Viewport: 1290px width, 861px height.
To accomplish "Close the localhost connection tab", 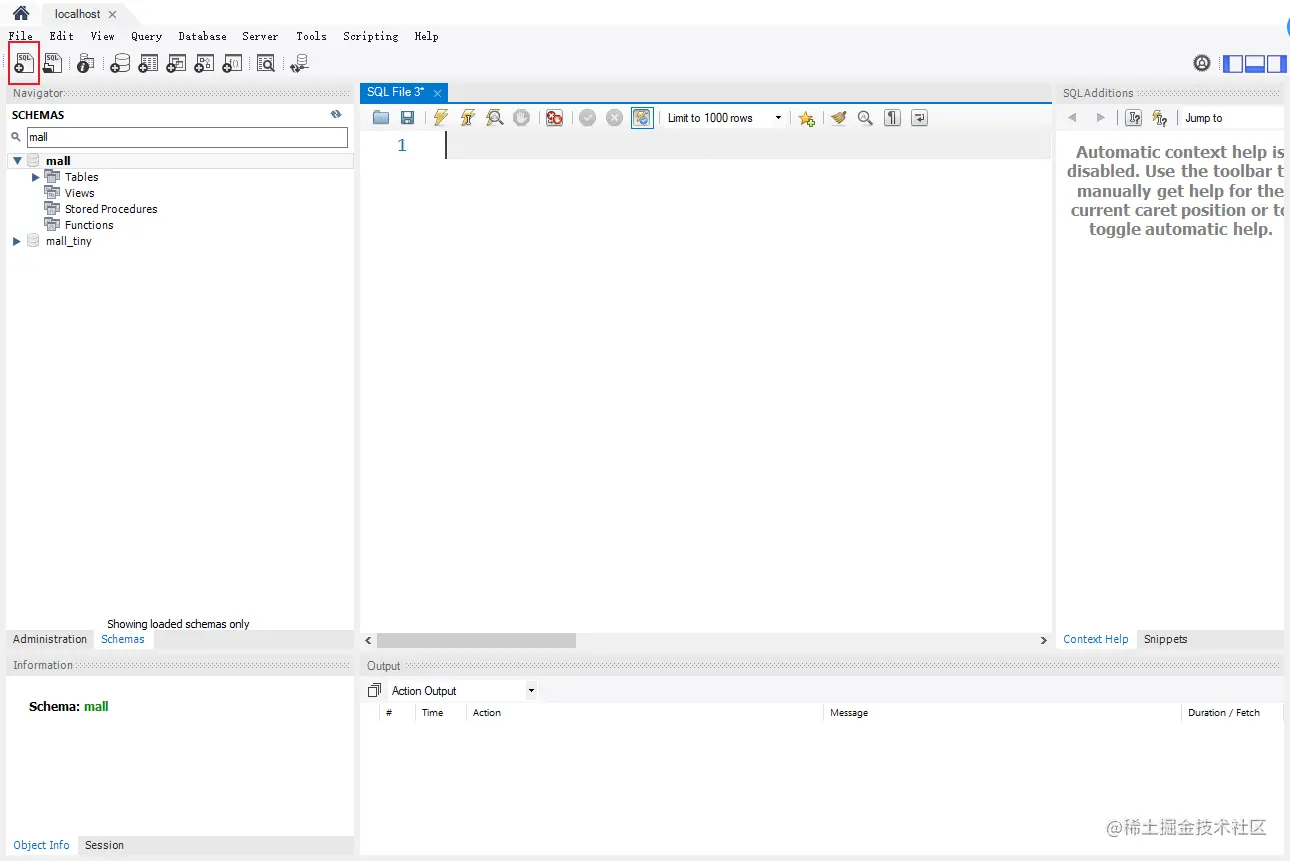I will click(x=112, y=14).
